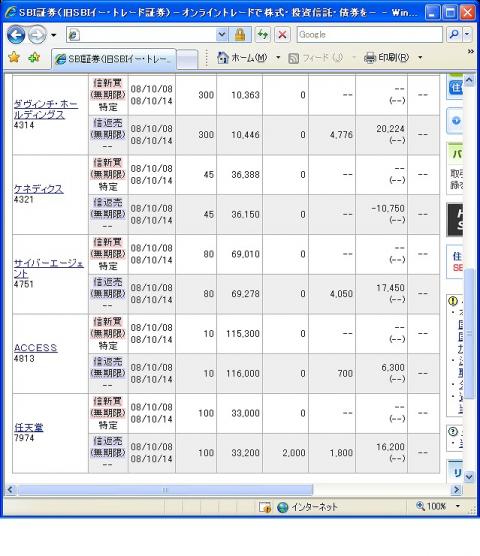
Task: Click the インターネット zone globe icon
Action: tap(283, 507)
